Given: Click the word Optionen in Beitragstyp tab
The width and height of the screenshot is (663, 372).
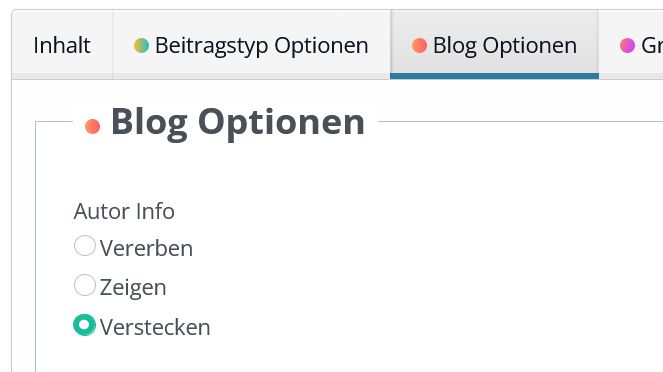Looking at the screenshot, I should (321, 46).
